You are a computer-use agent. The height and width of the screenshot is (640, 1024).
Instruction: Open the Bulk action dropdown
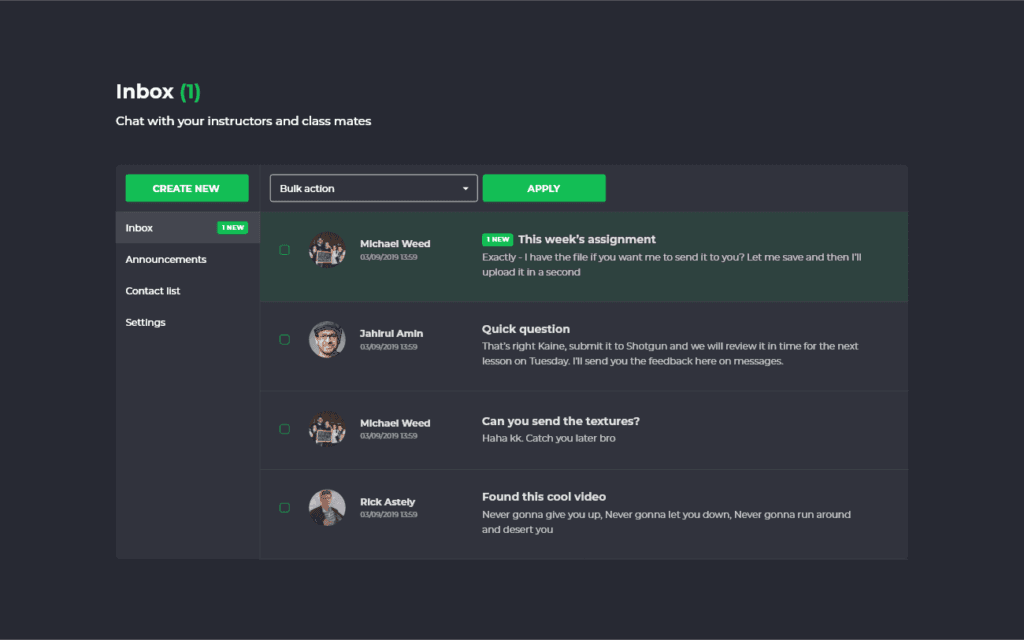(x=373, y=188)
